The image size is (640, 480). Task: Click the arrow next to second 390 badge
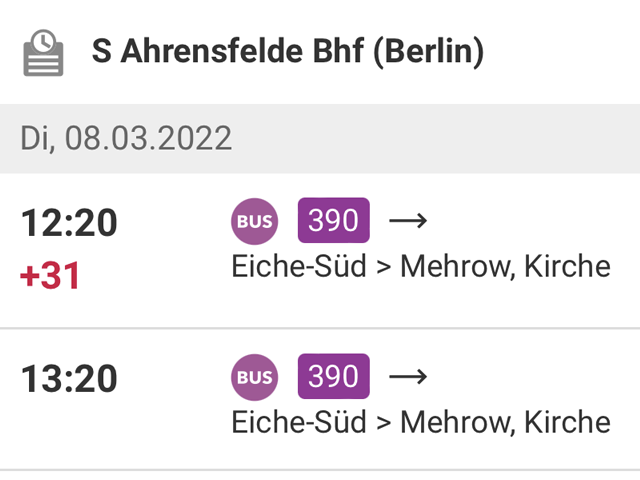(408, 376)
